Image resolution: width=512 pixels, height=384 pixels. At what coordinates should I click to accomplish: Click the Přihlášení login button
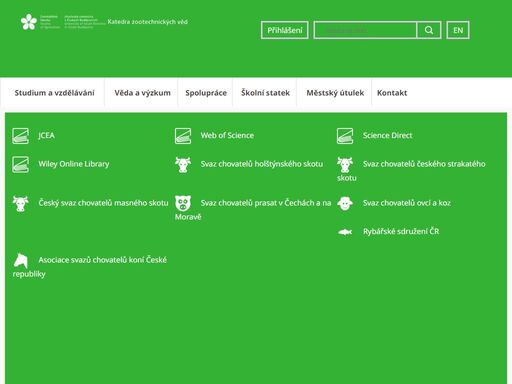285,30
